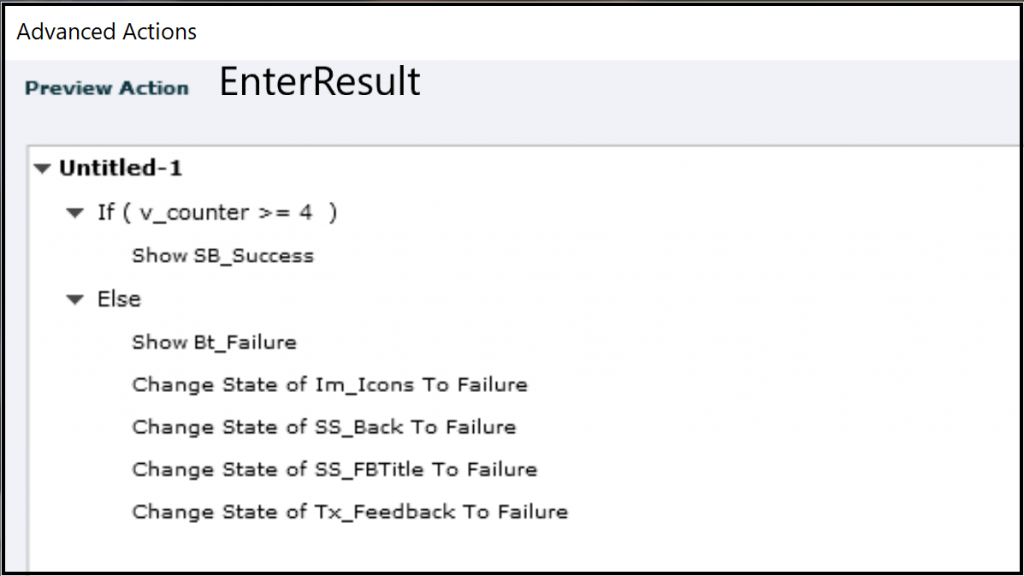Click the Im_Icons object name

359,385
